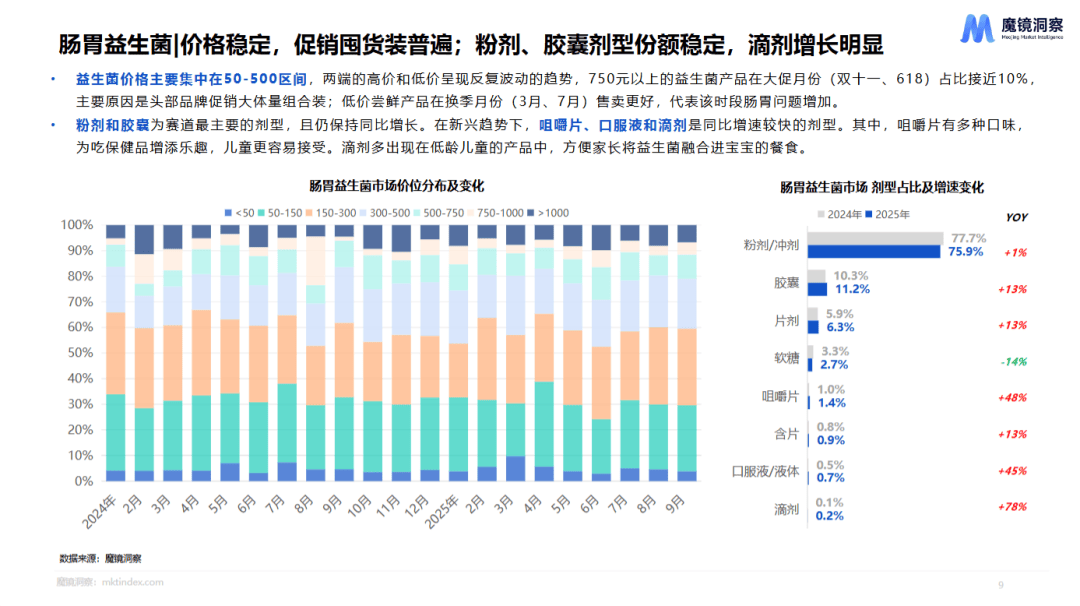Click the +78% YOY value
The width and height of the screenshot is (1080, 606).
coord(1012,507)
